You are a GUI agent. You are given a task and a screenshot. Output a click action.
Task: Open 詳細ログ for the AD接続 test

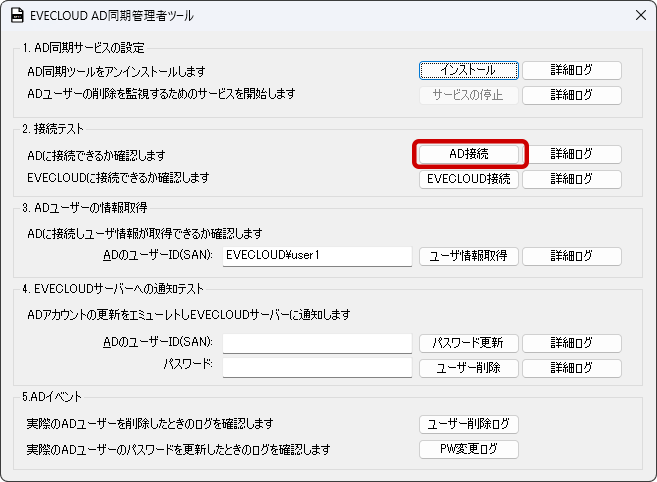coord(571,154)
